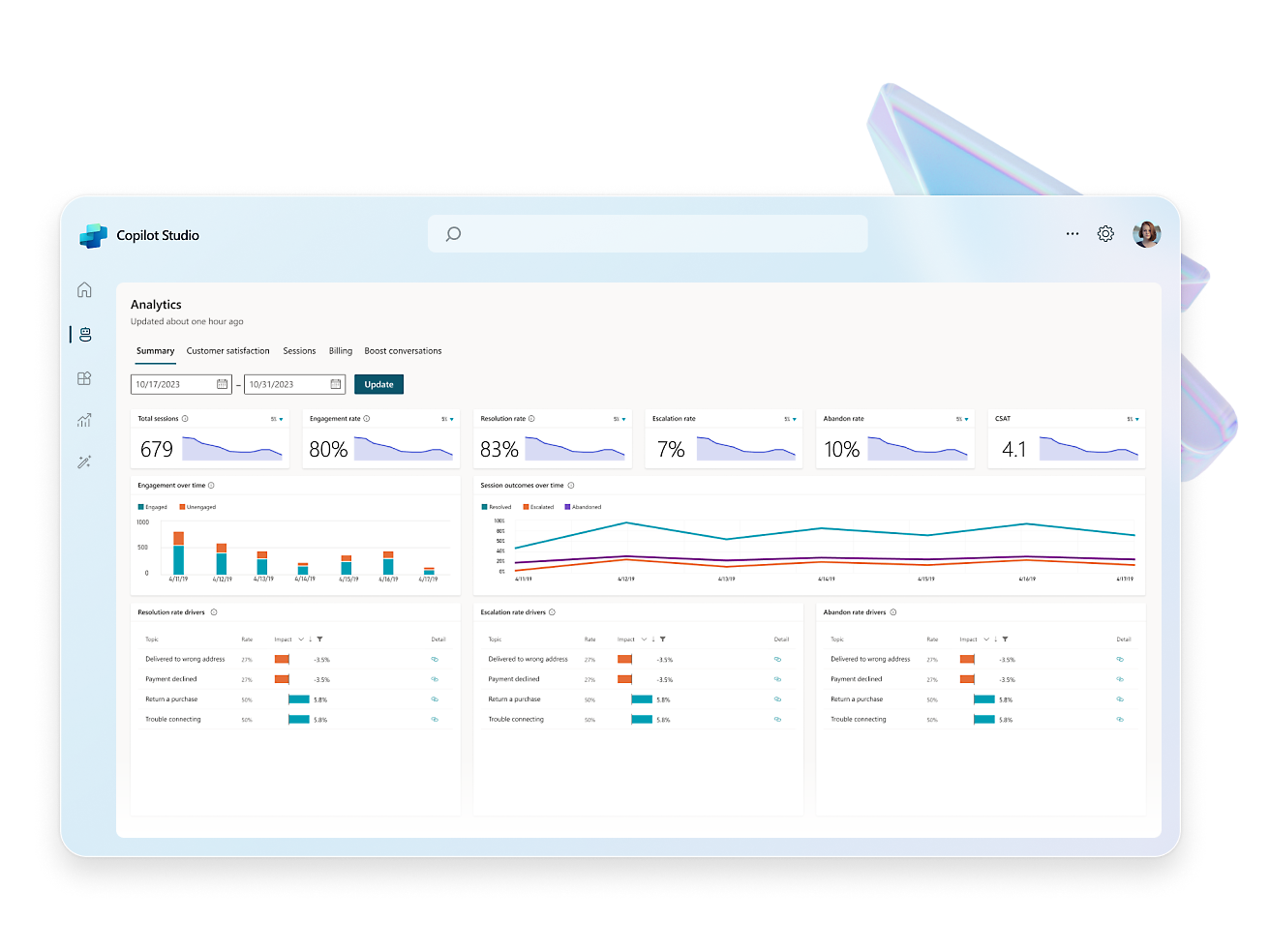Open Impact chevron dropdown in Escalation rate drivers
1270x952 pixels.
pos(644,640)
